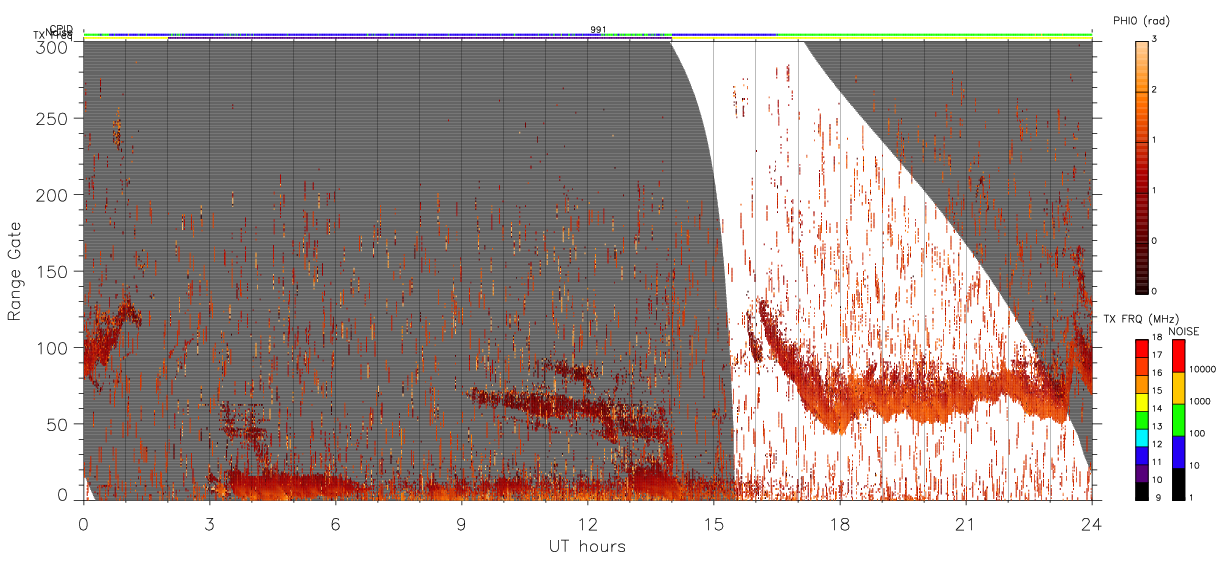Click the green 13–14 MHz TX FRQ swatch

1141,419
